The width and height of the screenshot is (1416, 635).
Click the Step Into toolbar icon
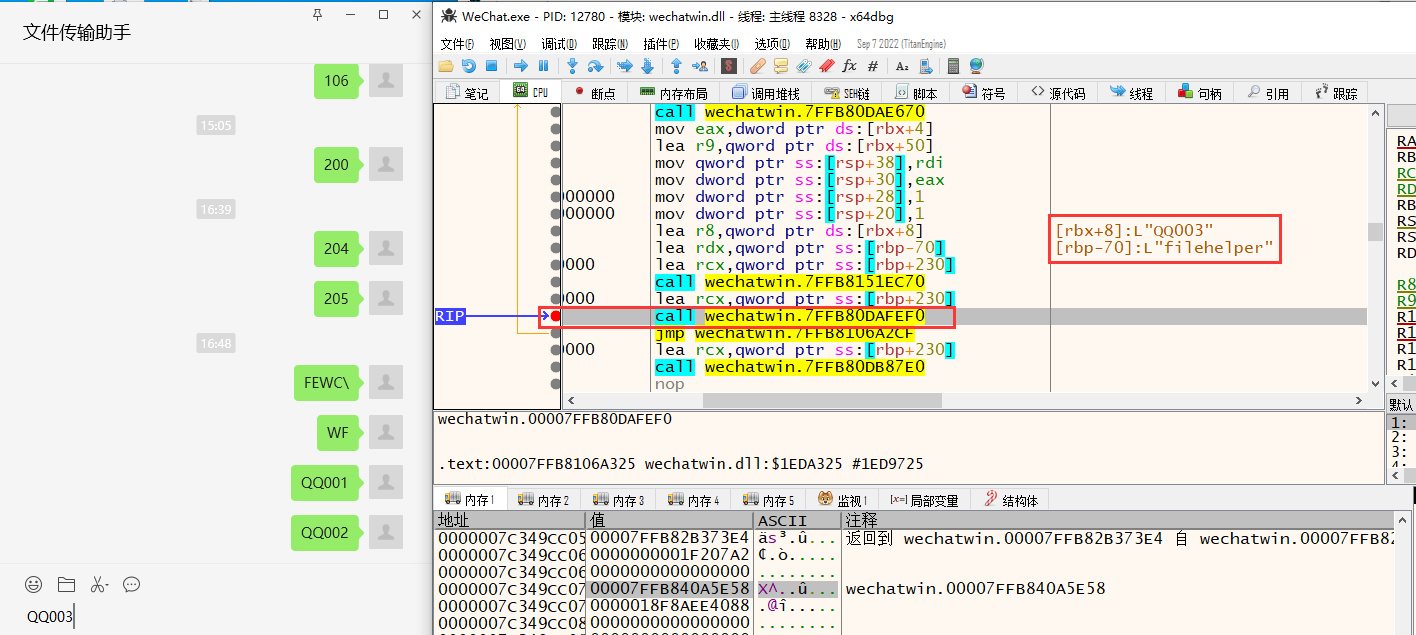pyautogui.click(x=572, y=66)
